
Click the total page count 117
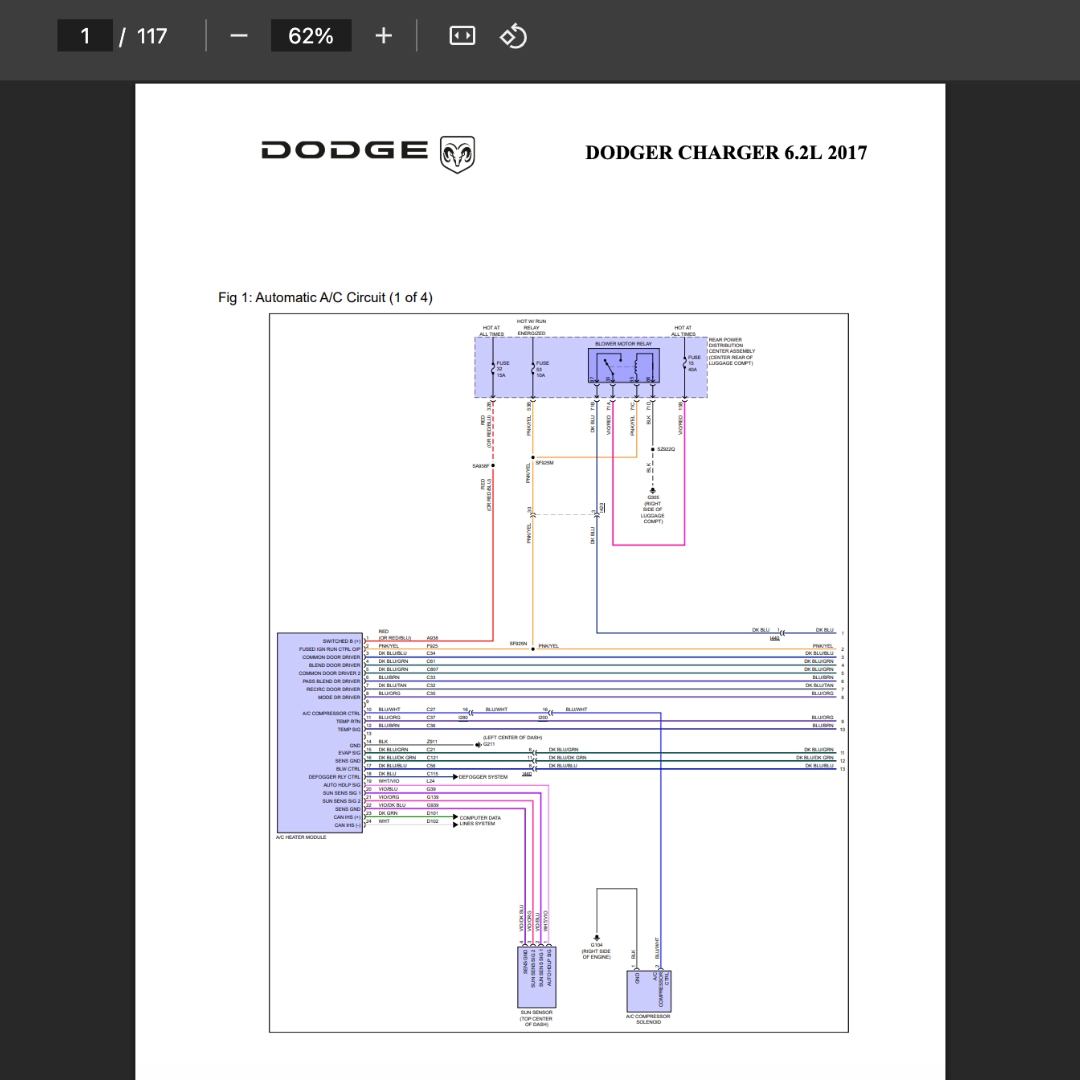tap(152, 36)
